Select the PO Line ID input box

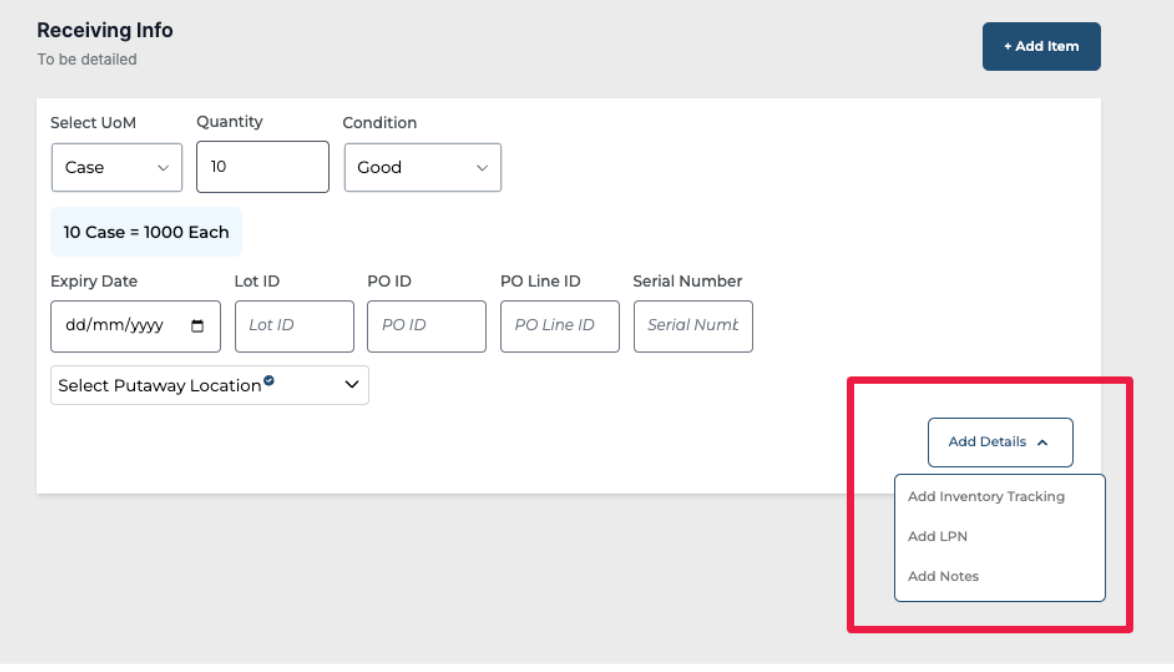(559, 326)
